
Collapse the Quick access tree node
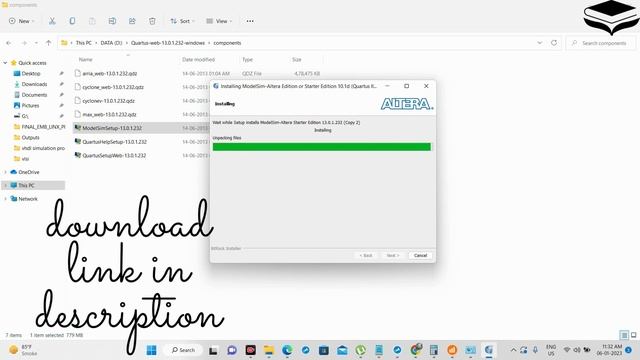click(x=5, y=63)
